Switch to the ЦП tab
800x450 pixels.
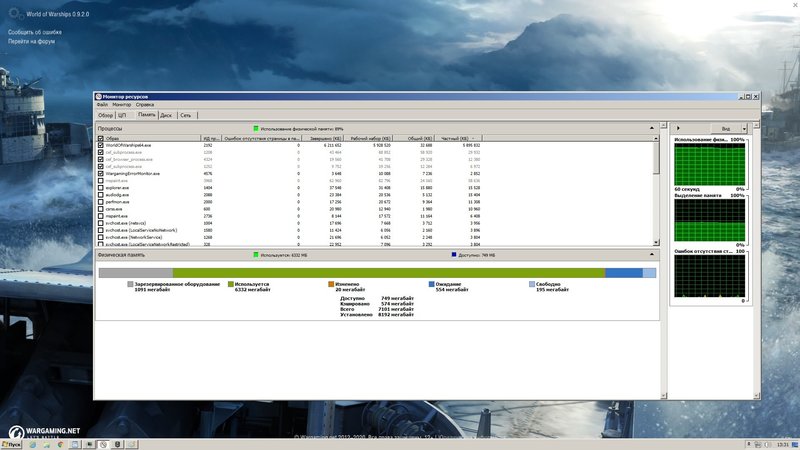(122, 115)
